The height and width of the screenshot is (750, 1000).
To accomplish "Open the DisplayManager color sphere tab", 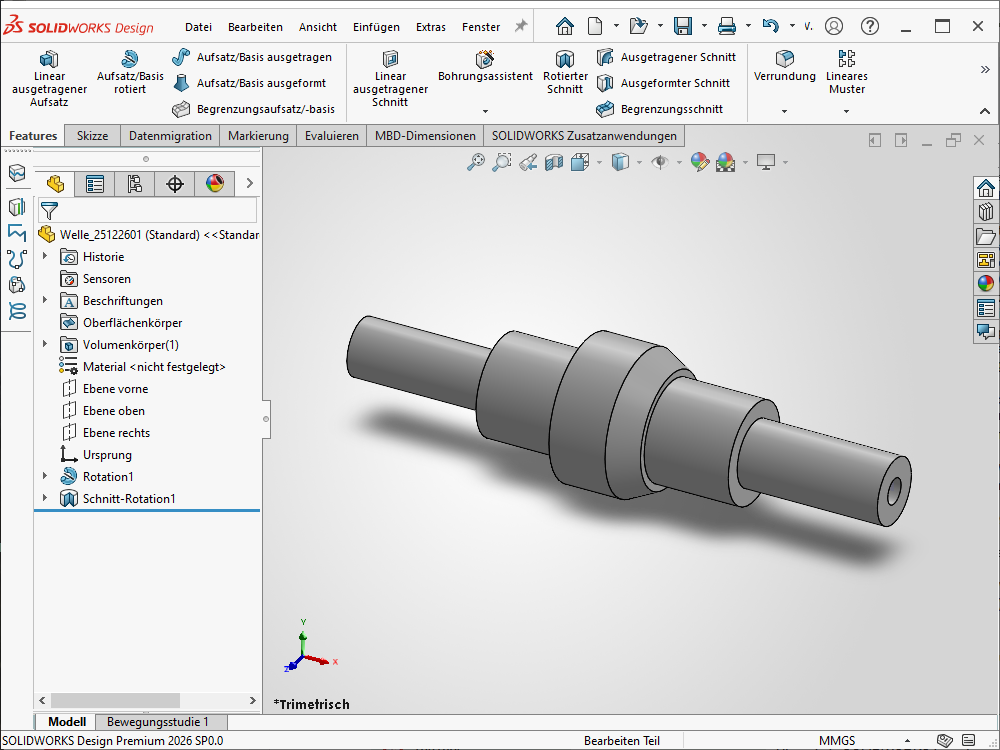I will (x=215, y=184).
